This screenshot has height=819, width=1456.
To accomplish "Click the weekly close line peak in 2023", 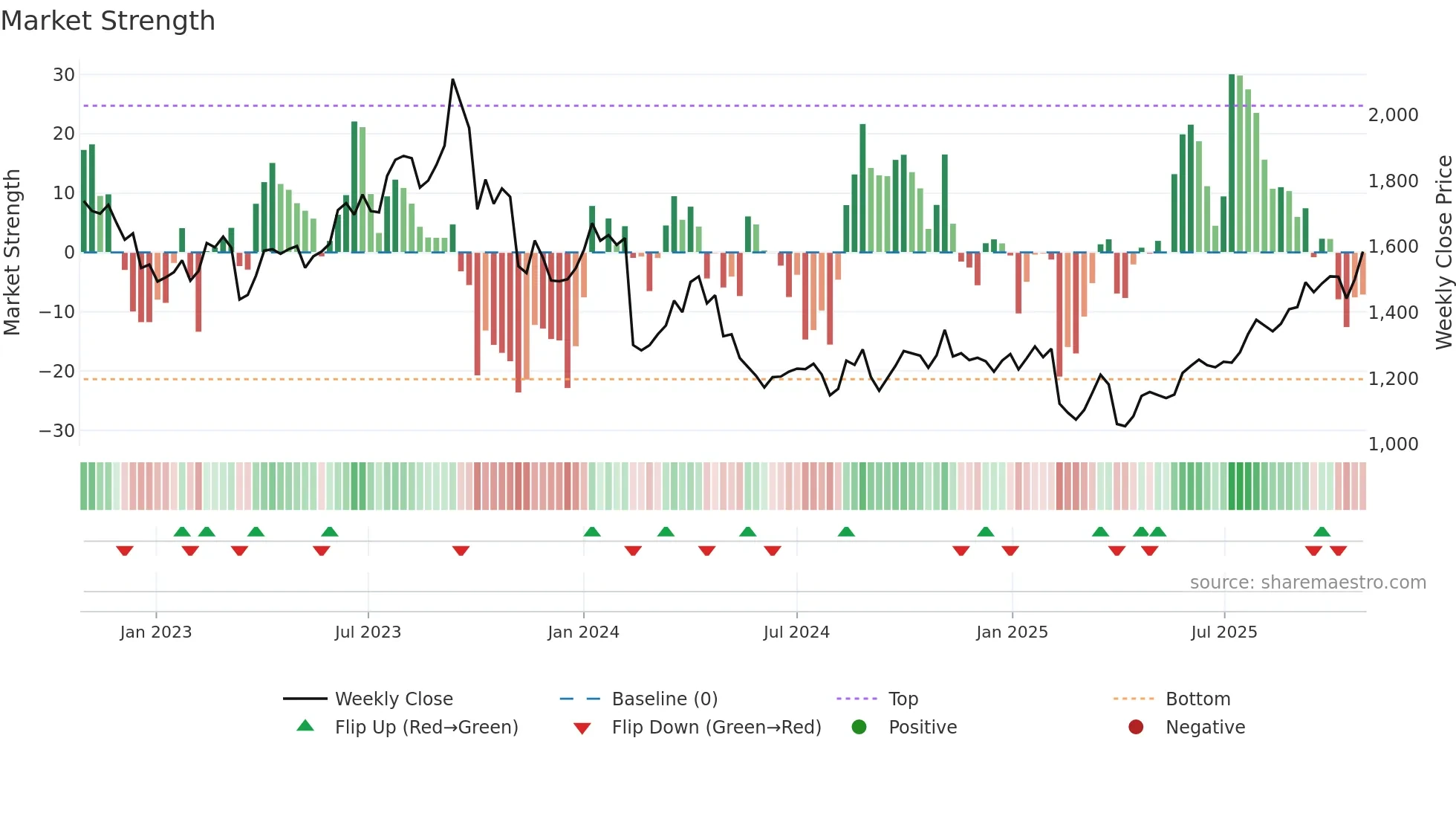I will point(452,80).
